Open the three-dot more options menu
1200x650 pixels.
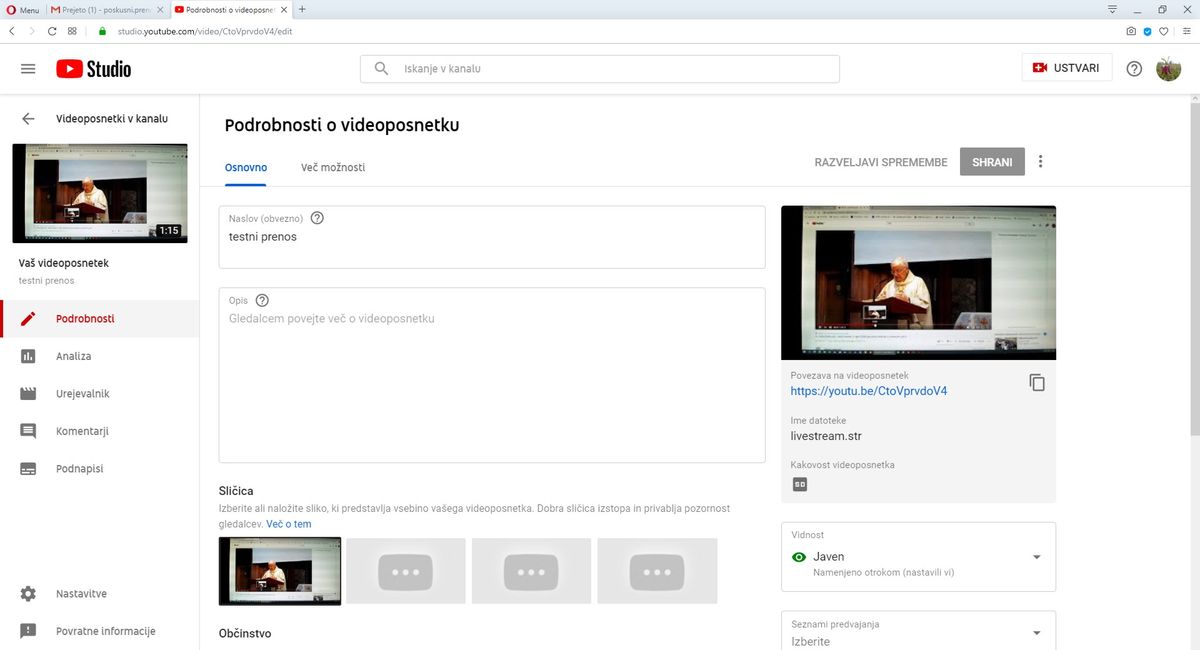[1041, 162]
